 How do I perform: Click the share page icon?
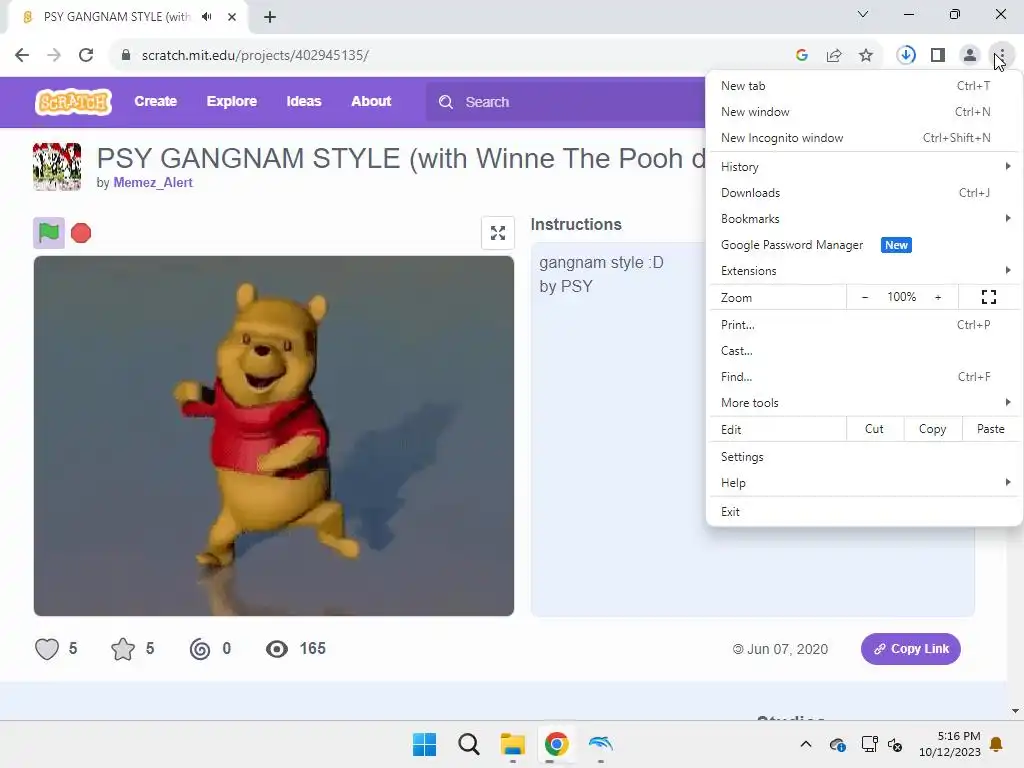[834, 56]
